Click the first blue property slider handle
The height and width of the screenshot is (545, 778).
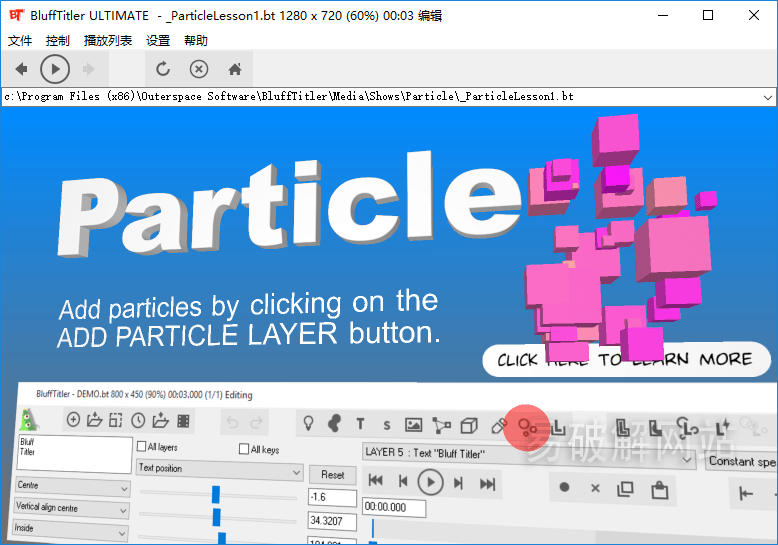215,494
